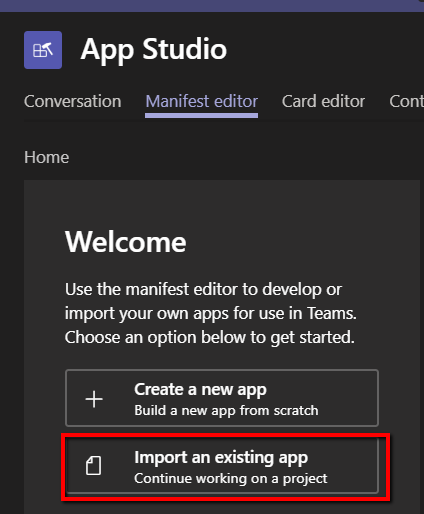Click the file icon for import app
The image size is (424, 514).
coord(94,466)
